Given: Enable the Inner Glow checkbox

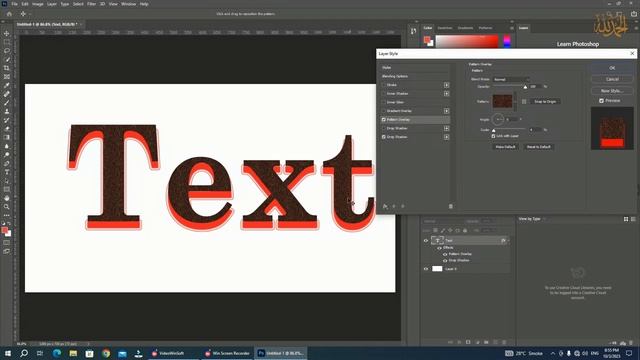Looking at the screenshot, I should 384,102.
